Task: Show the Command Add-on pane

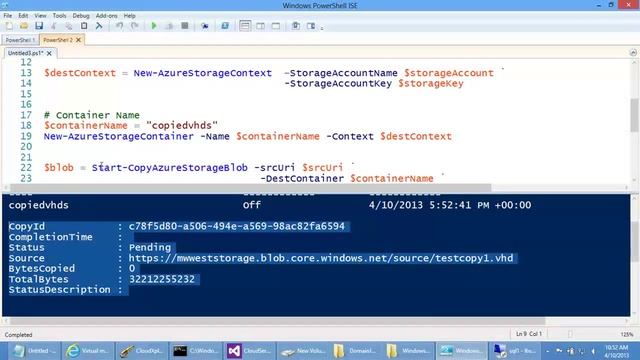Action: [311, 26]
